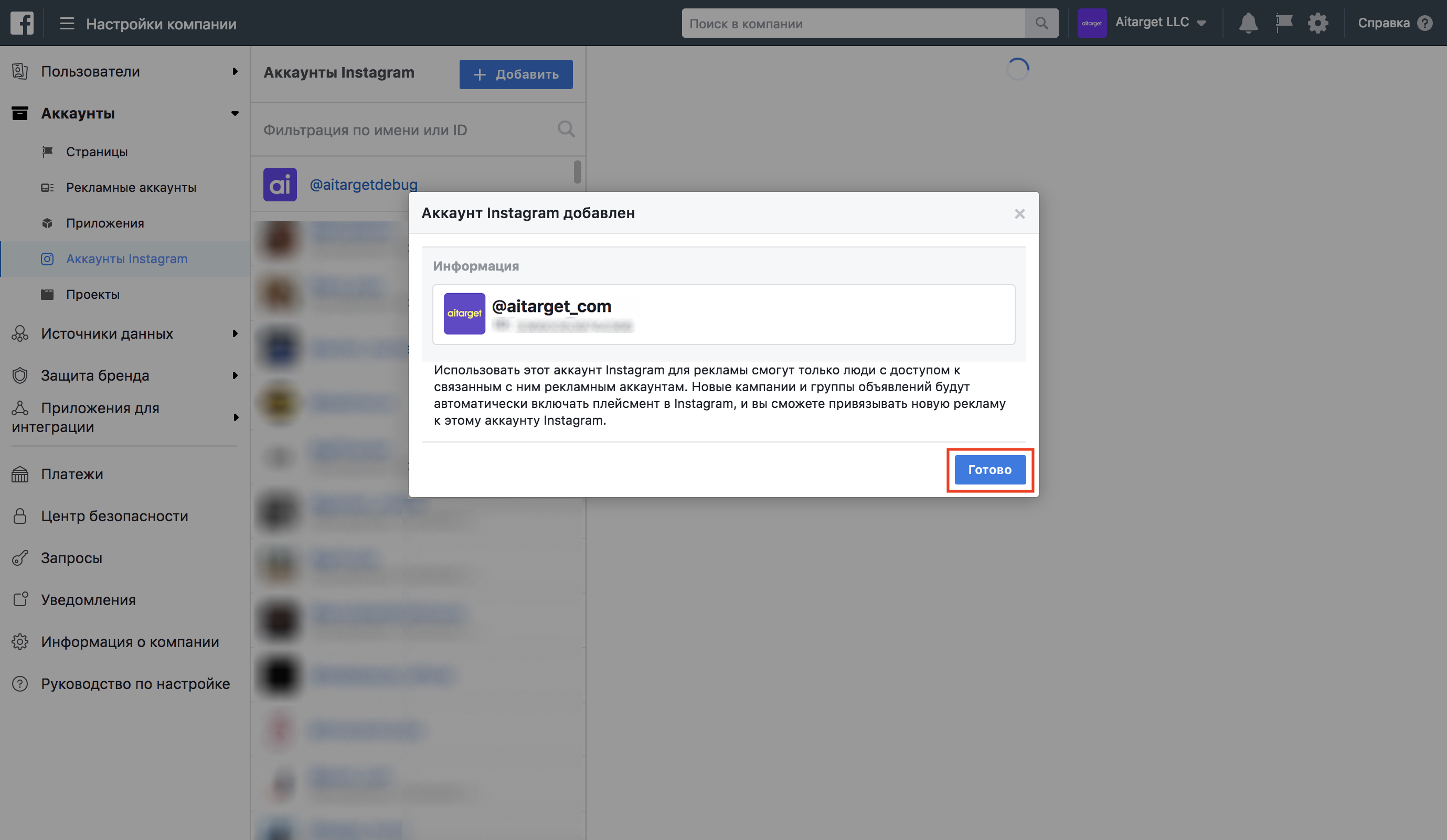Click the Защита бренда shield icon
Screen dimensions: 1447x840
tap(20, 376)
